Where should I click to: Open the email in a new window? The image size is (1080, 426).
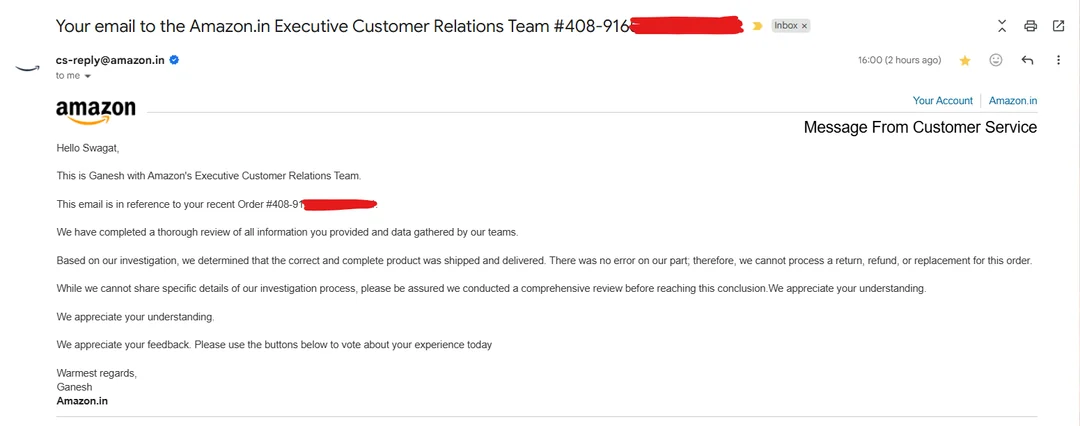1058,26
